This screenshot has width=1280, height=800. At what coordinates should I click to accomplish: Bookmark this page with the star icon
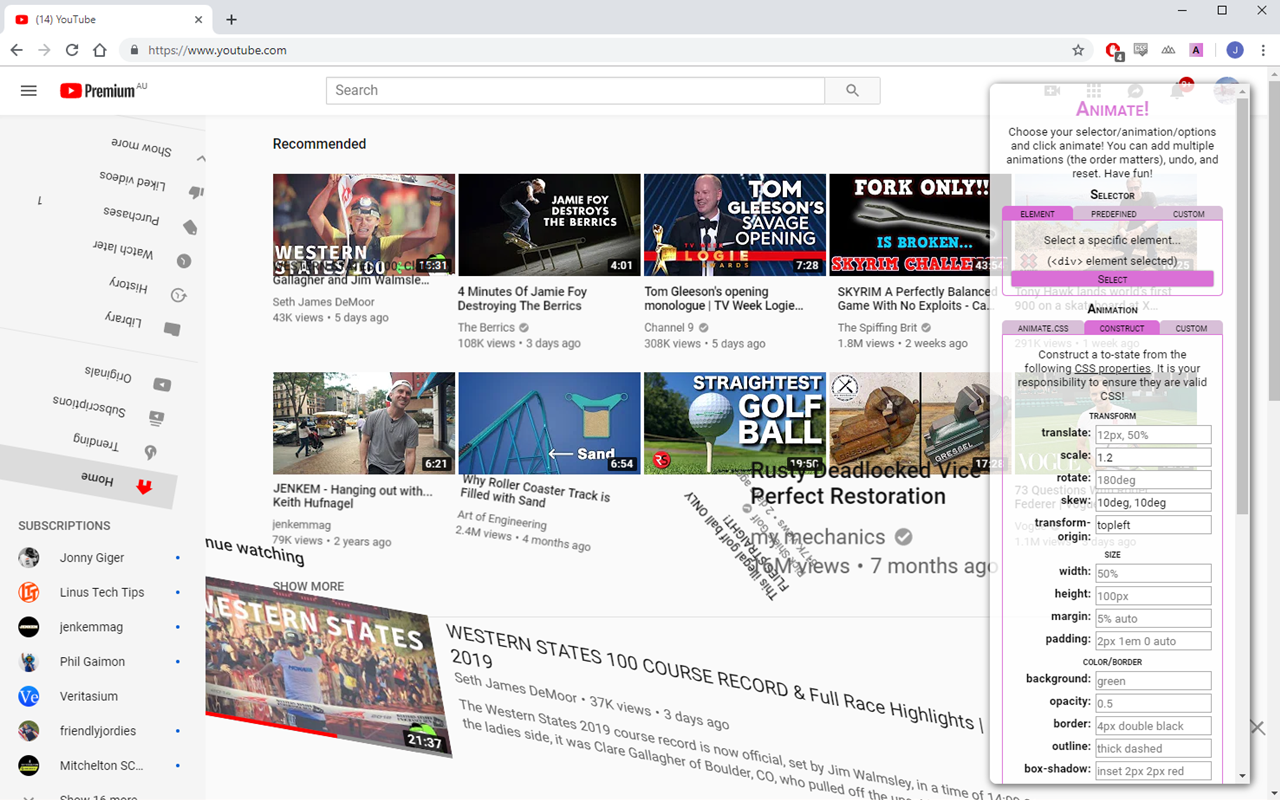point(1078,50)
